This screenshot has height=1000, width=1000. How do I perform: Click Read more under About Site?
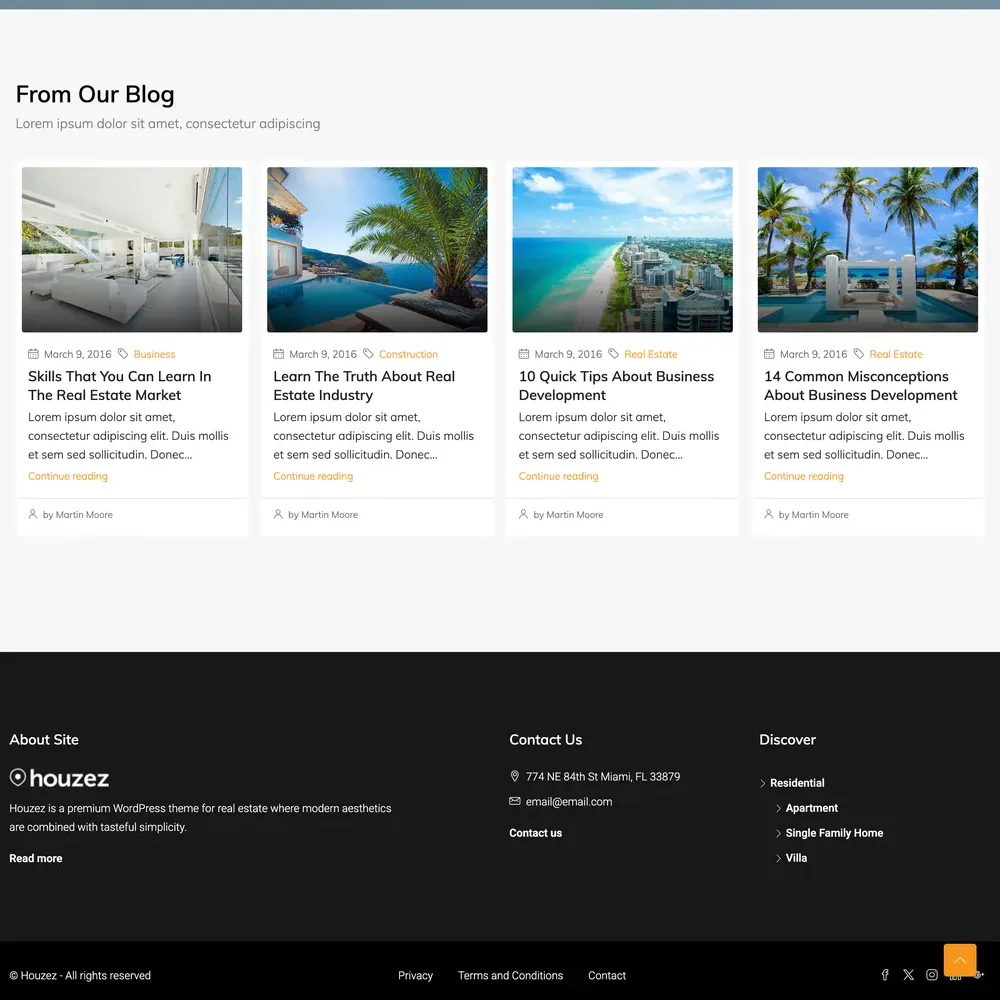(x=36, y=858)
